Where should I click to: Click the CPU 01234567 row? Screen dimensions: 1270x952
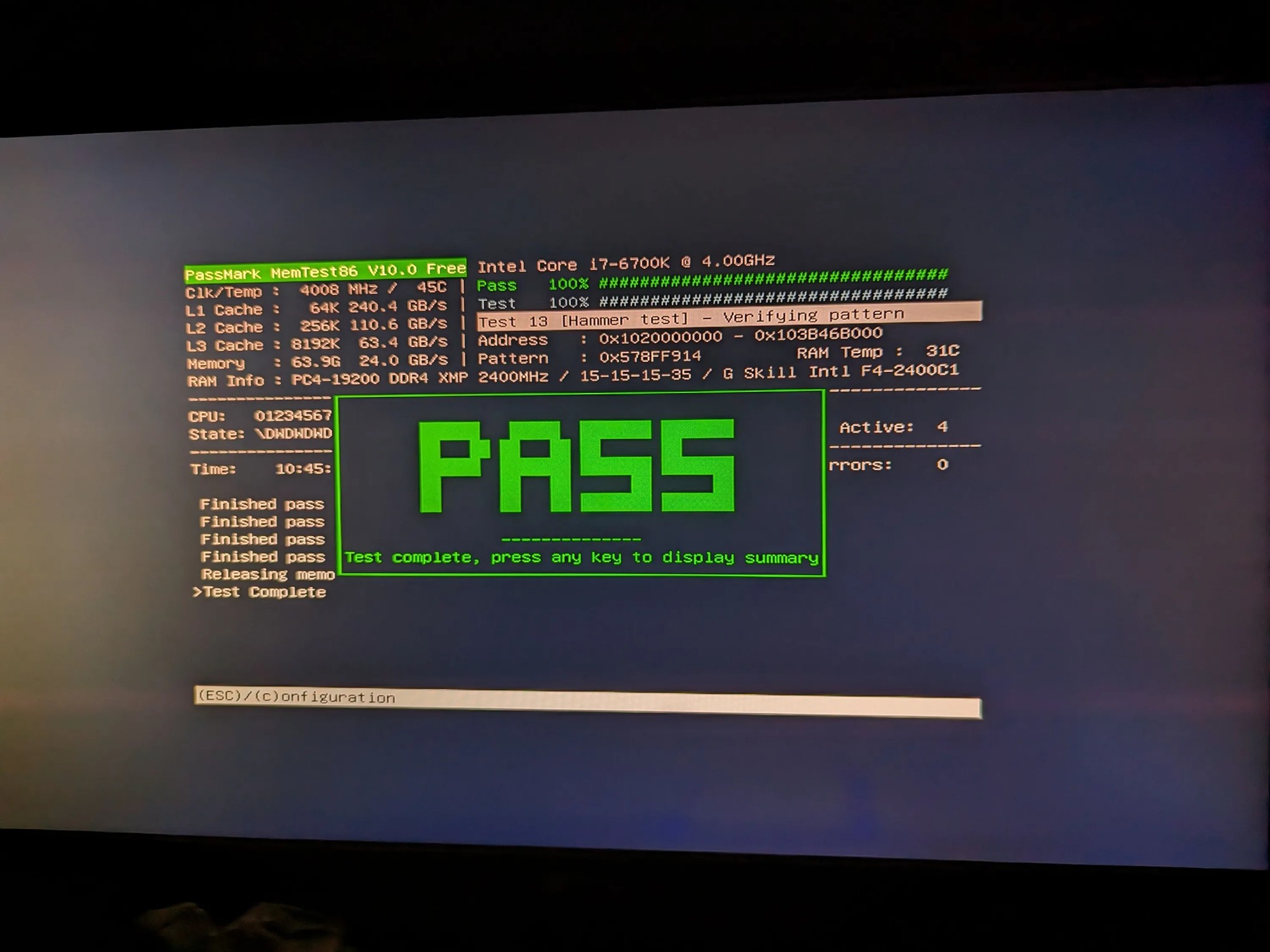click(260, 416)
